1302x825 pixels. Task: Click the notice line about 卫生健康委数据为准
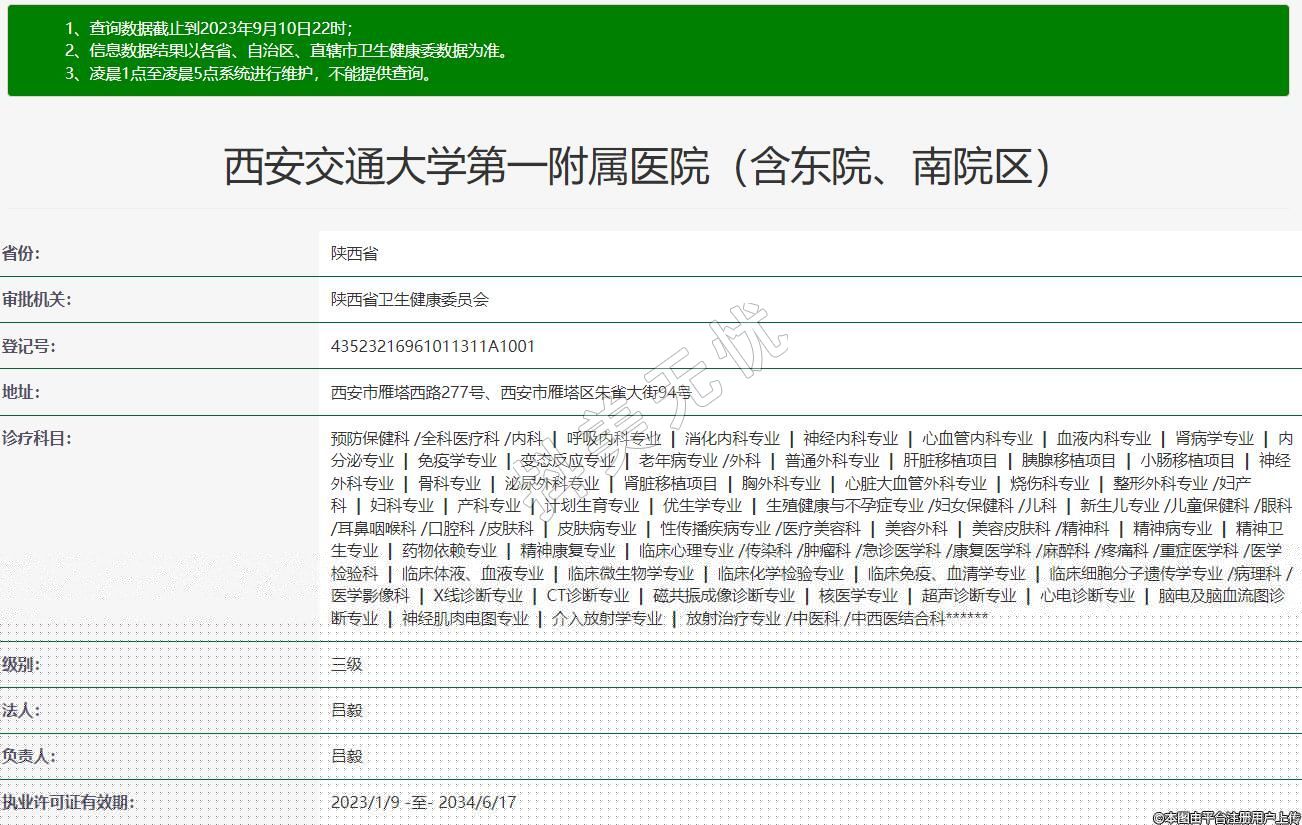pos(287,51)
